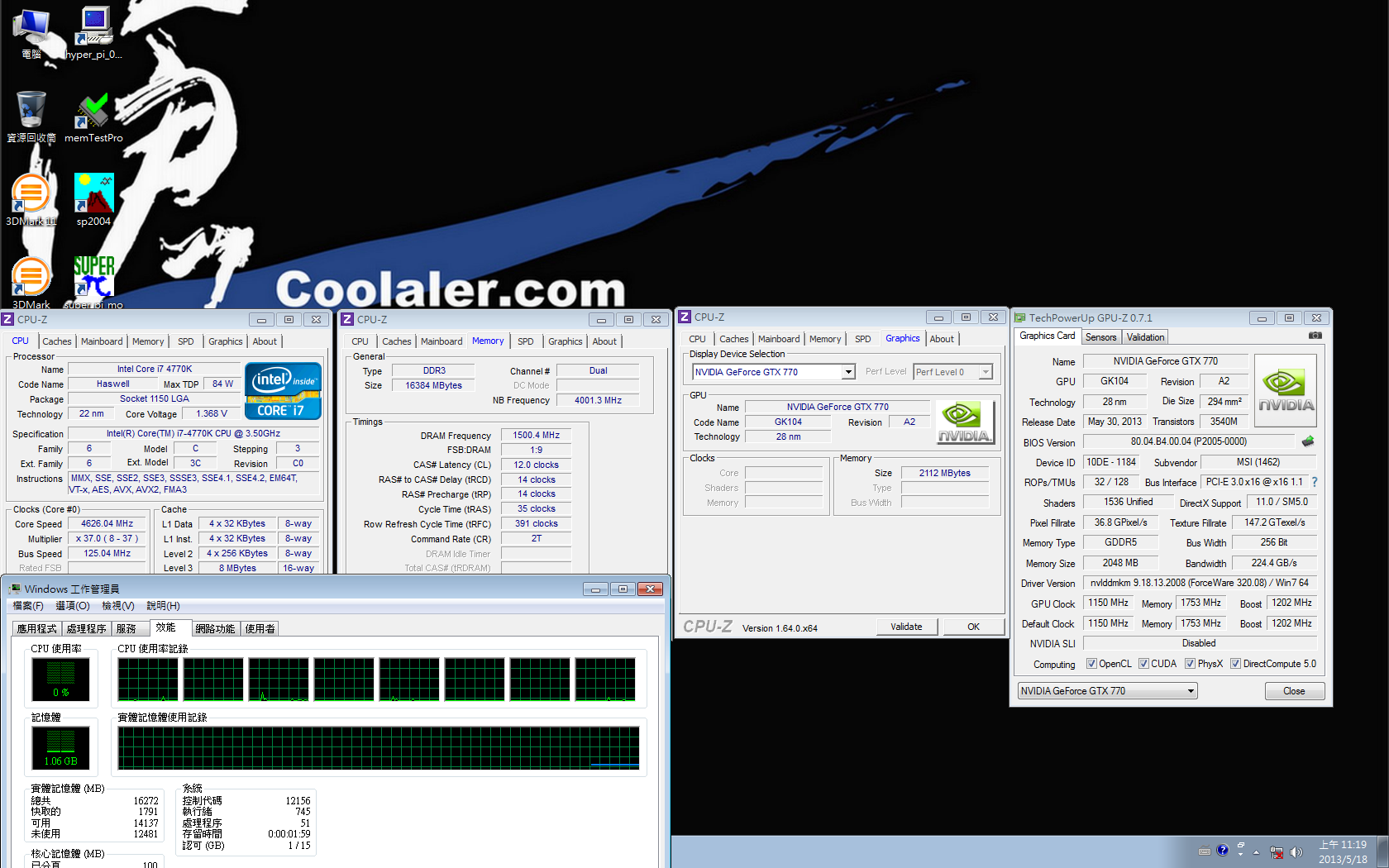This screenshot has width=1389, height=868.
Task: Toggle the CUDA checkbox in GPU-Z
Action: pos(1143,664)
